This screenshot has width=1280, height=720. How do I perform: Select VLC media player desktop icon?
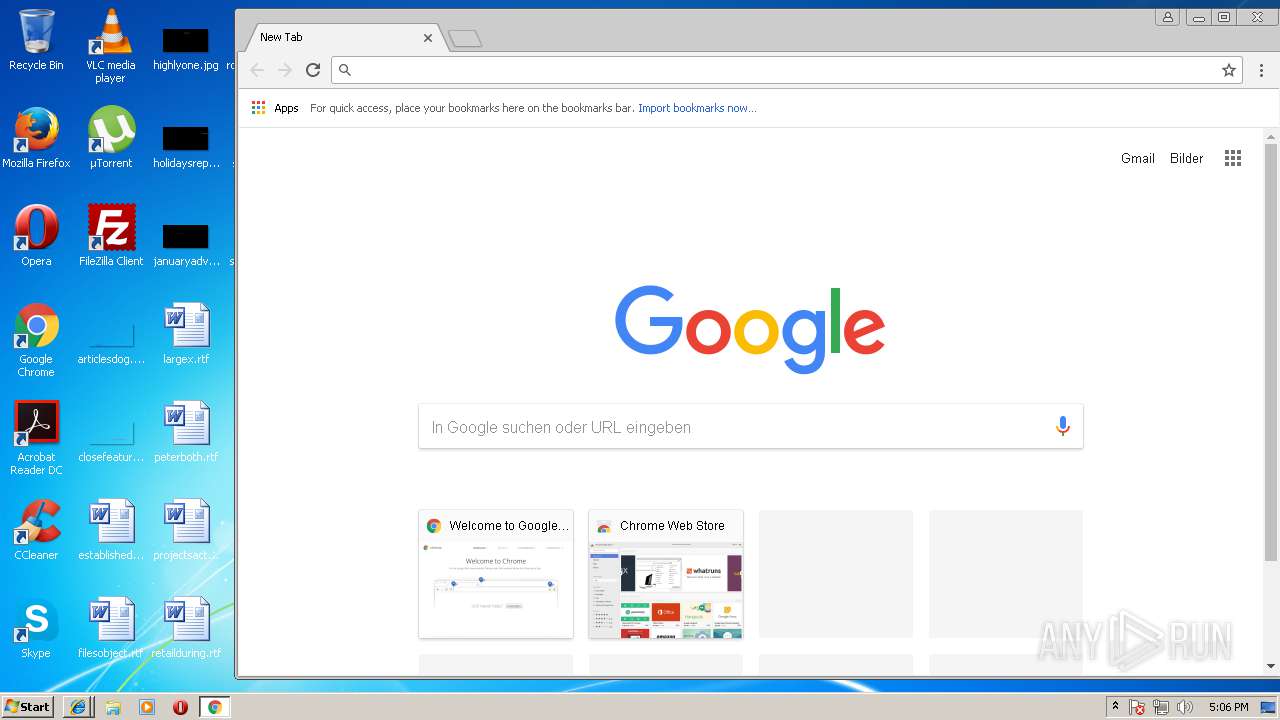[x=110, y=46]
